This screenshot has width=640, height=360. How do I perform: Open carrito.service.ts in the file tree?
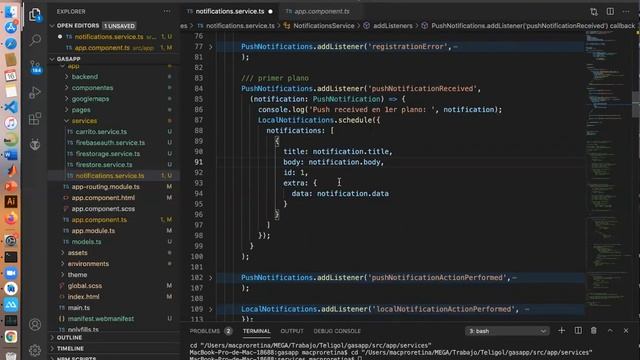coord(101,132)
